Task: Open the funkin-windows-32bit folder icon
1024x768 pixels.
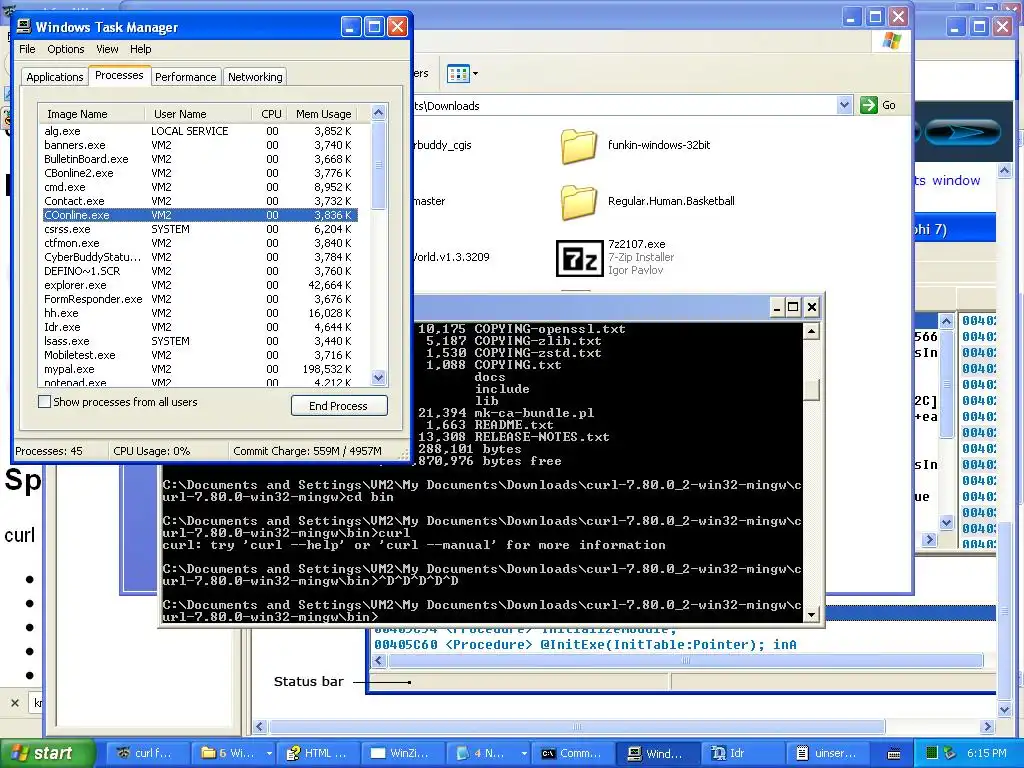Action: click(x=579, y=145)
